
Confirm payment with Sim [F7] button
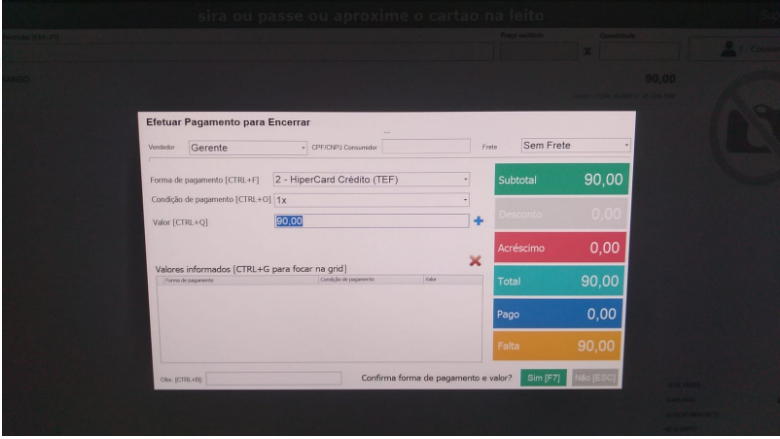[543, 378]
